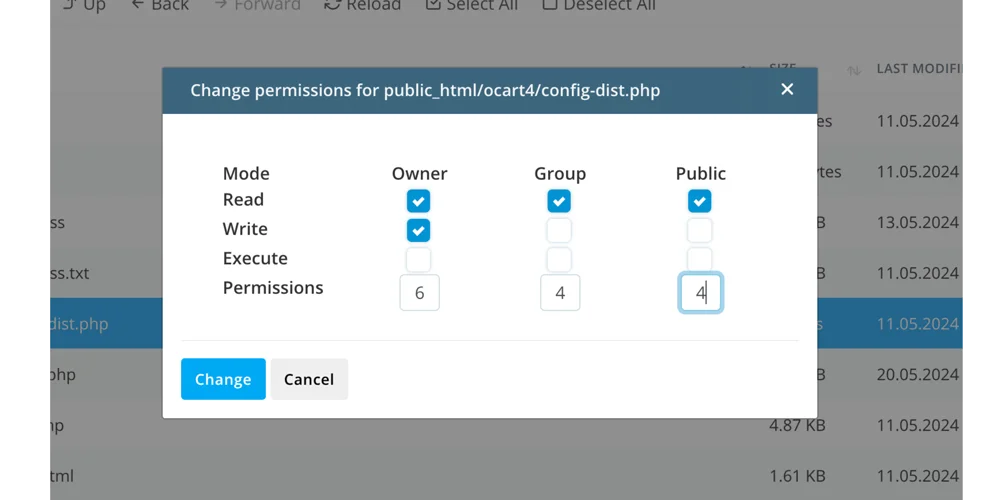
Task: Click the Reload toolbar button
Action: click(362, 5)
